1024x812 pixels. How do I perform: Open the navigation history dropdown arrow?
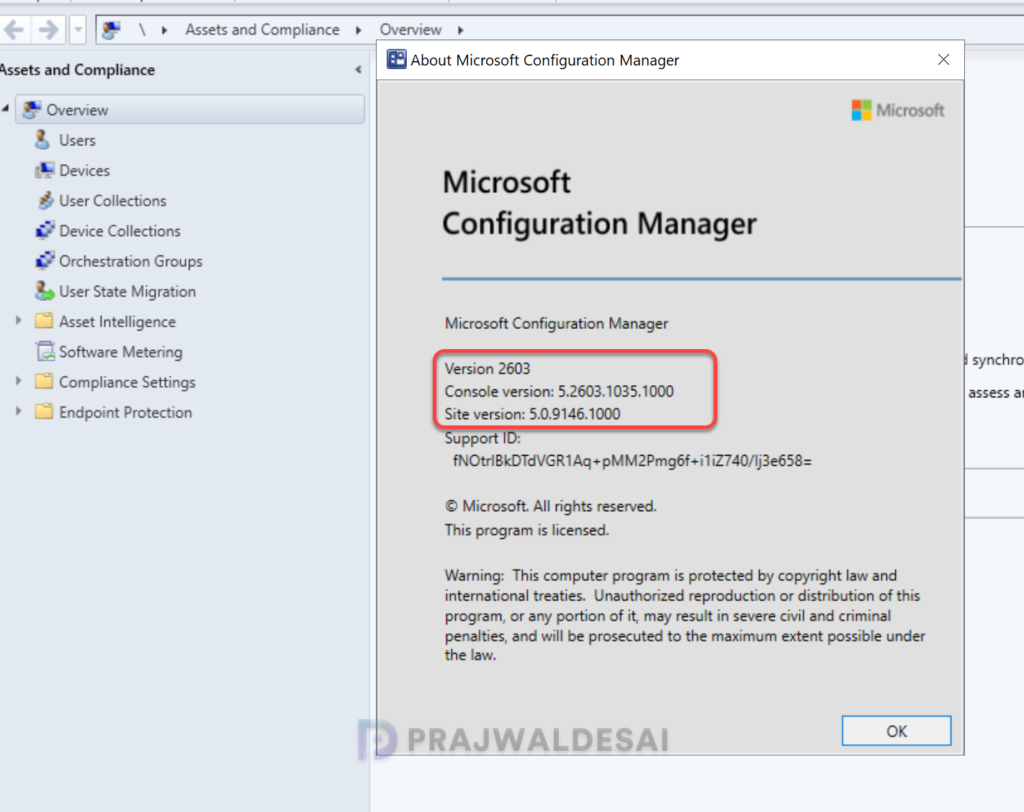(78, 29)
